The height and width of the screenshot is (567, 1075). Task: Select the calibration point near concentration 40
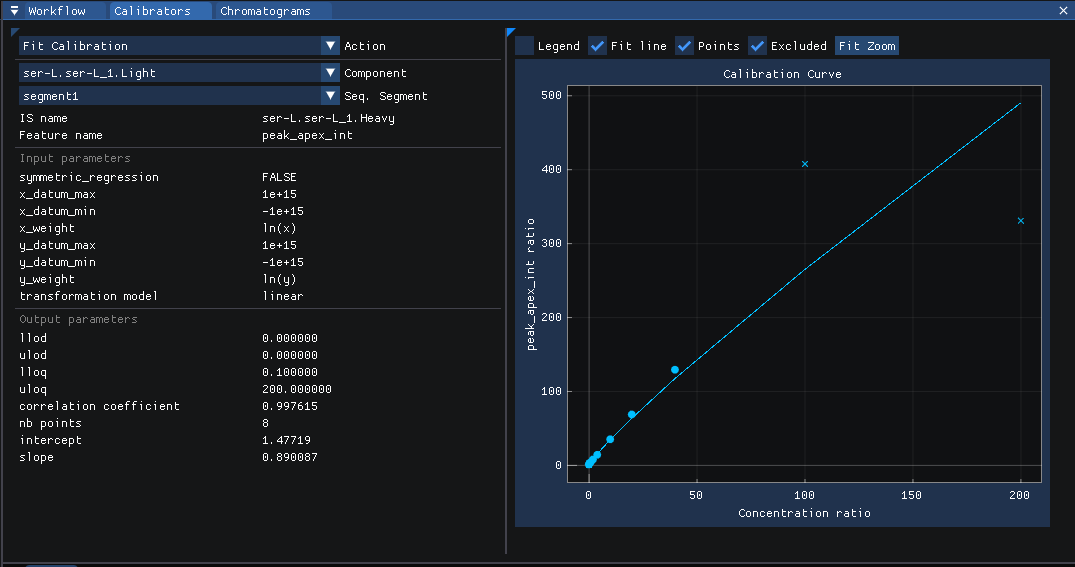coord(675,370)
